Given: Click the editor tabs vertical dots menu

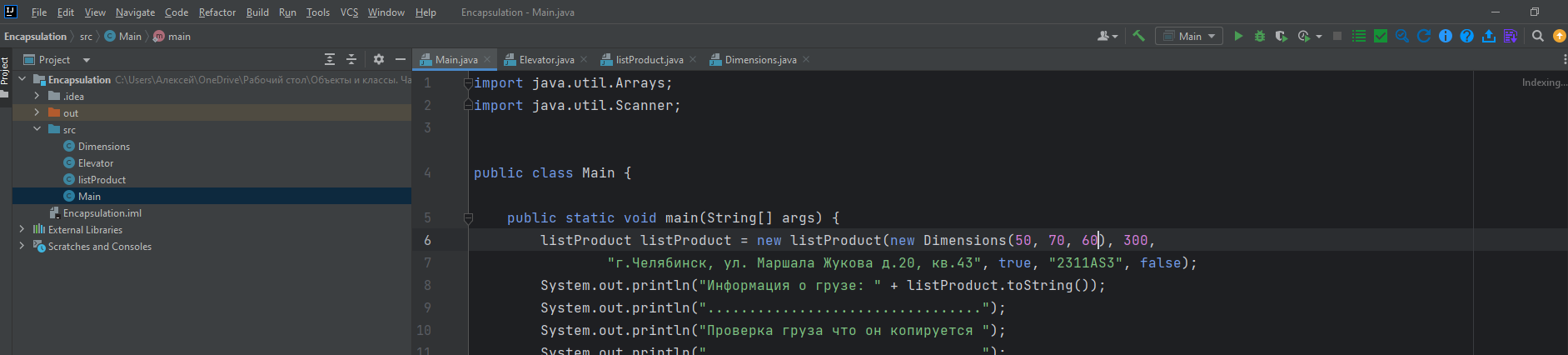Looking at the screenshot, I should point(1565,59).
